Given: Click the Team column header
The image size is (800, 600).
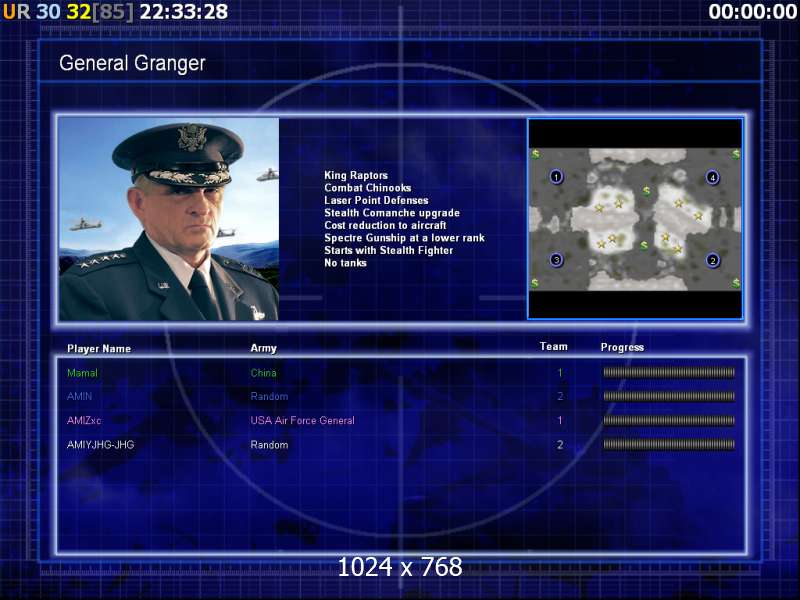Looking at the screenshot, I should click(x=554, y=346).
